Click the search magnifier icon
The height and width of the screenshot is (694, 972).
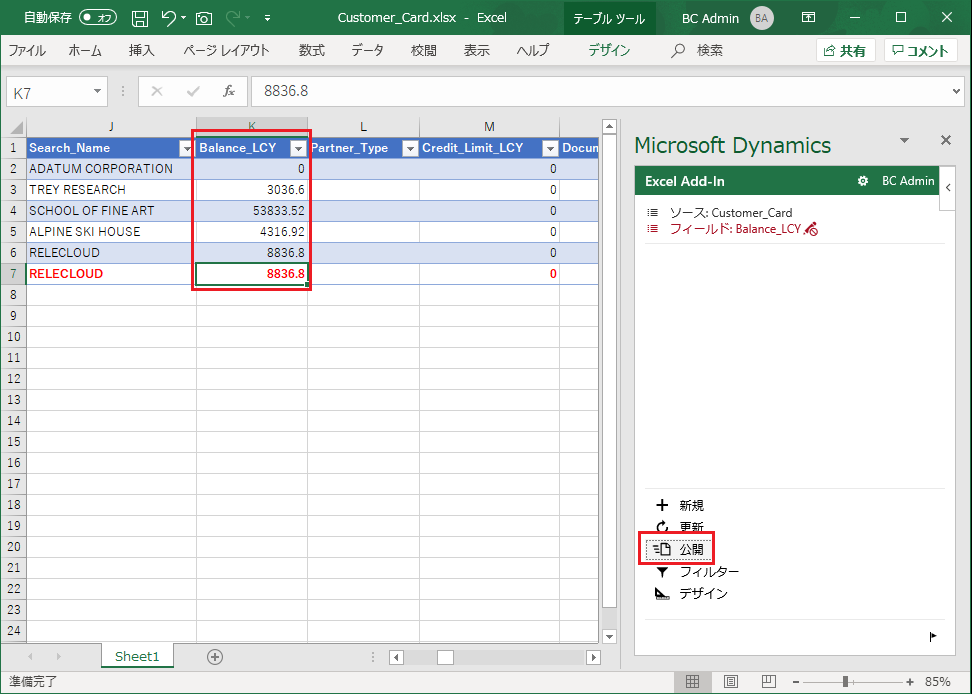(678, 51)
